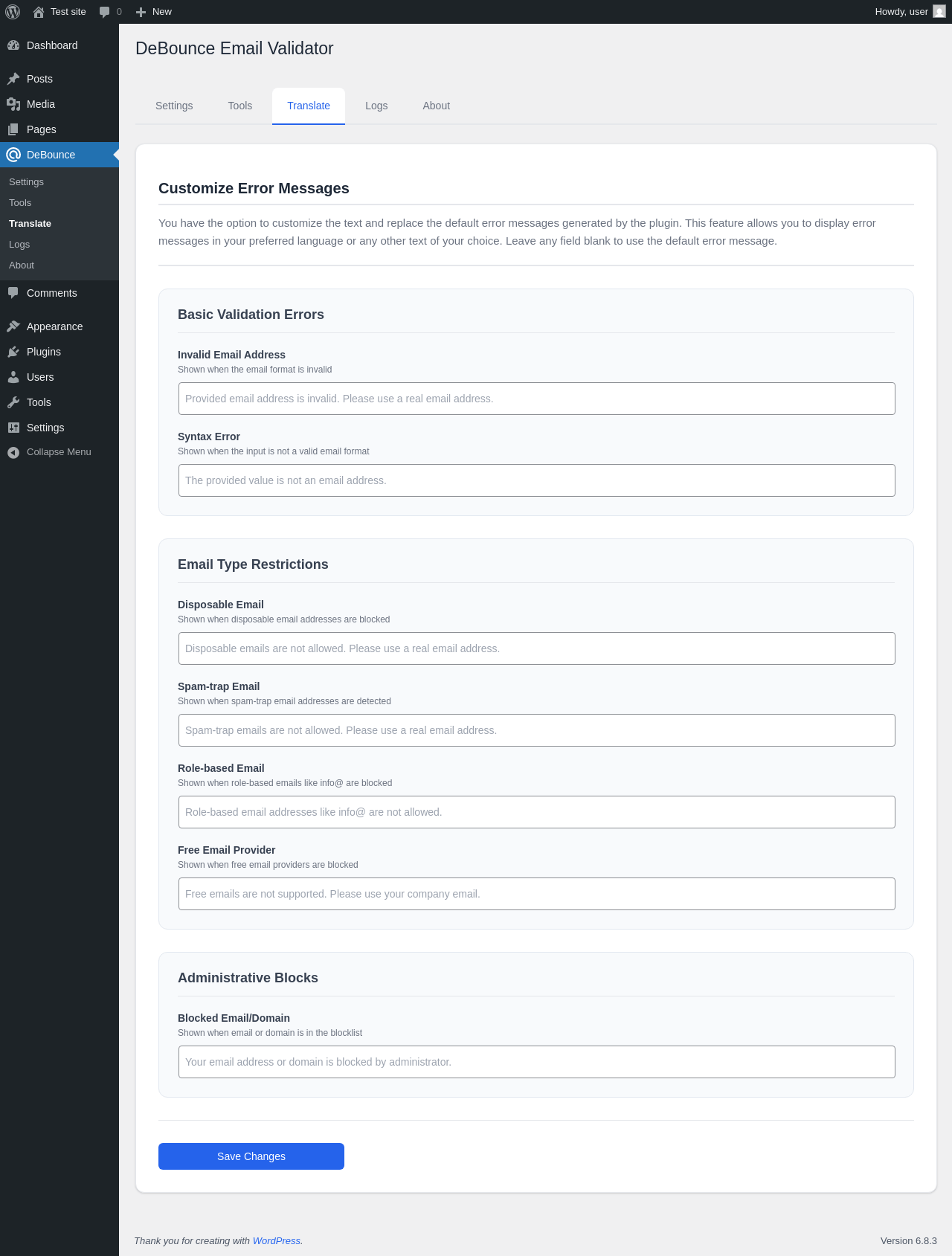
Task: Click the plus New content icon
Action: click(x=141, y=12)
